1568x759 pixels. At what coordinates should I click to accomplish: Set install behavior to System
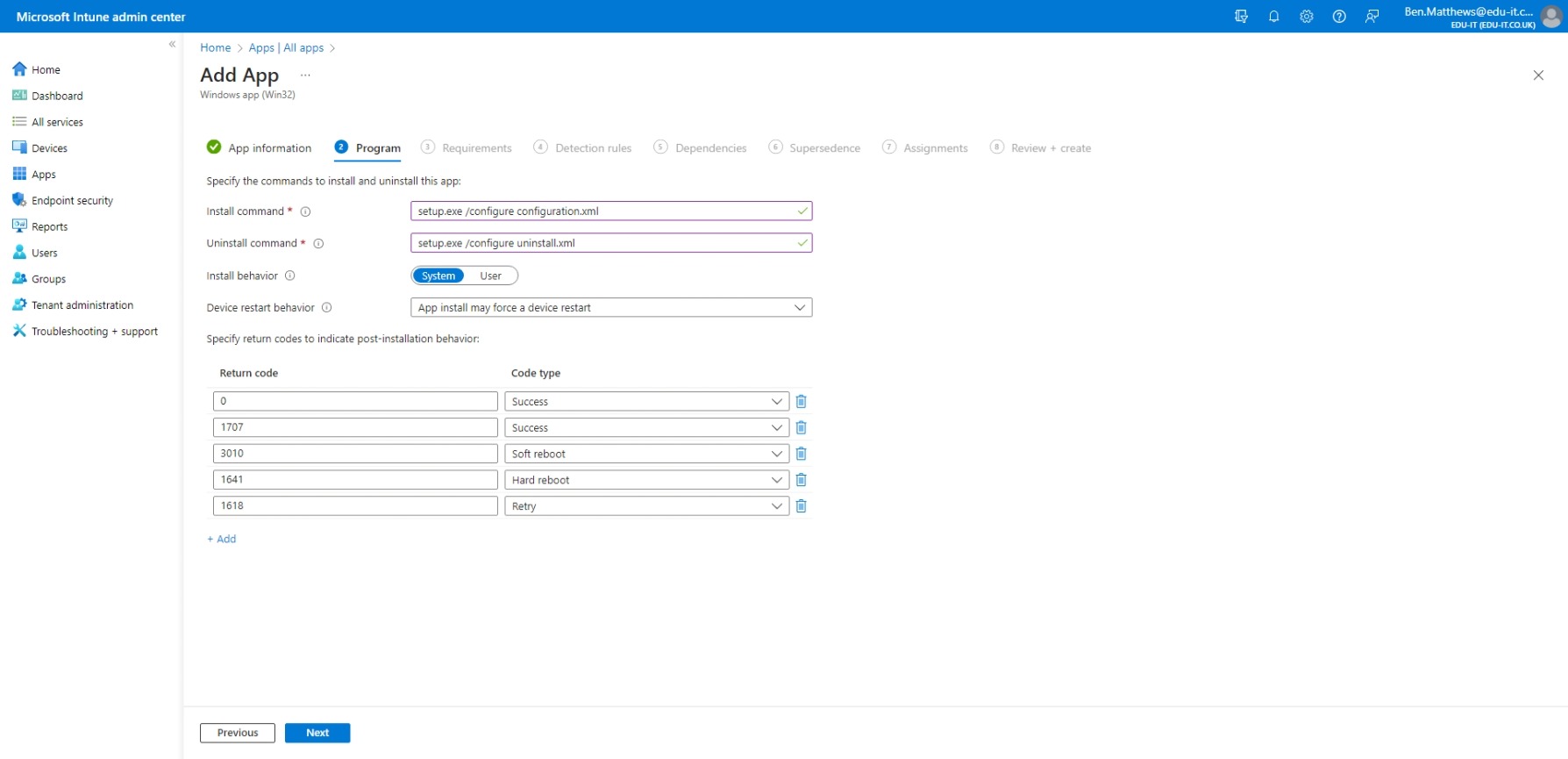(x=438, y=276)
